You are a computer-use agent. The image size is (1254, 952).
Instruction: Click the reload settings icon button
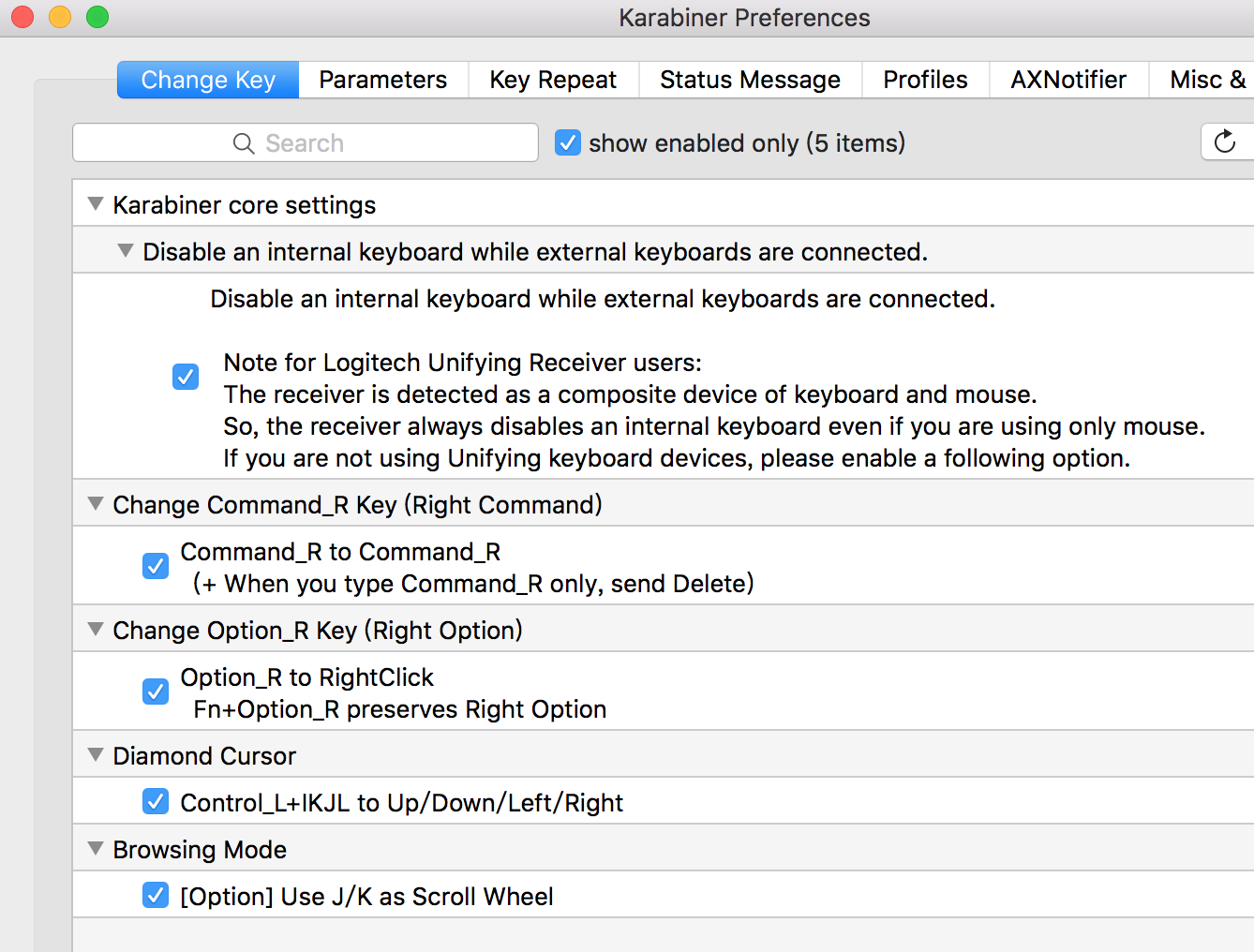pyautogui.click(x=1225, y=142)
